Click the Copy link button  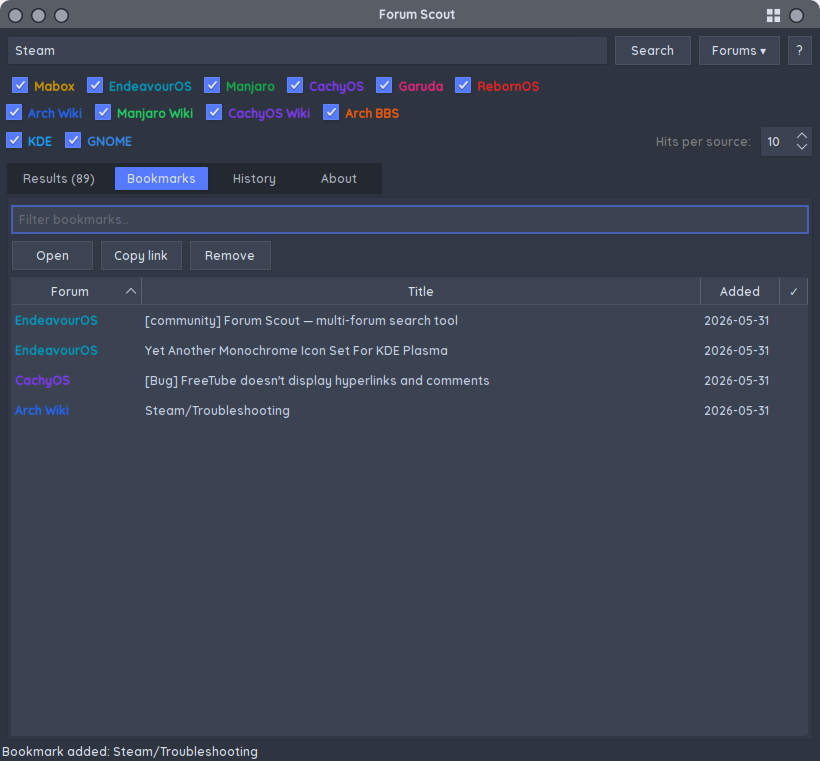click(141, 256)
